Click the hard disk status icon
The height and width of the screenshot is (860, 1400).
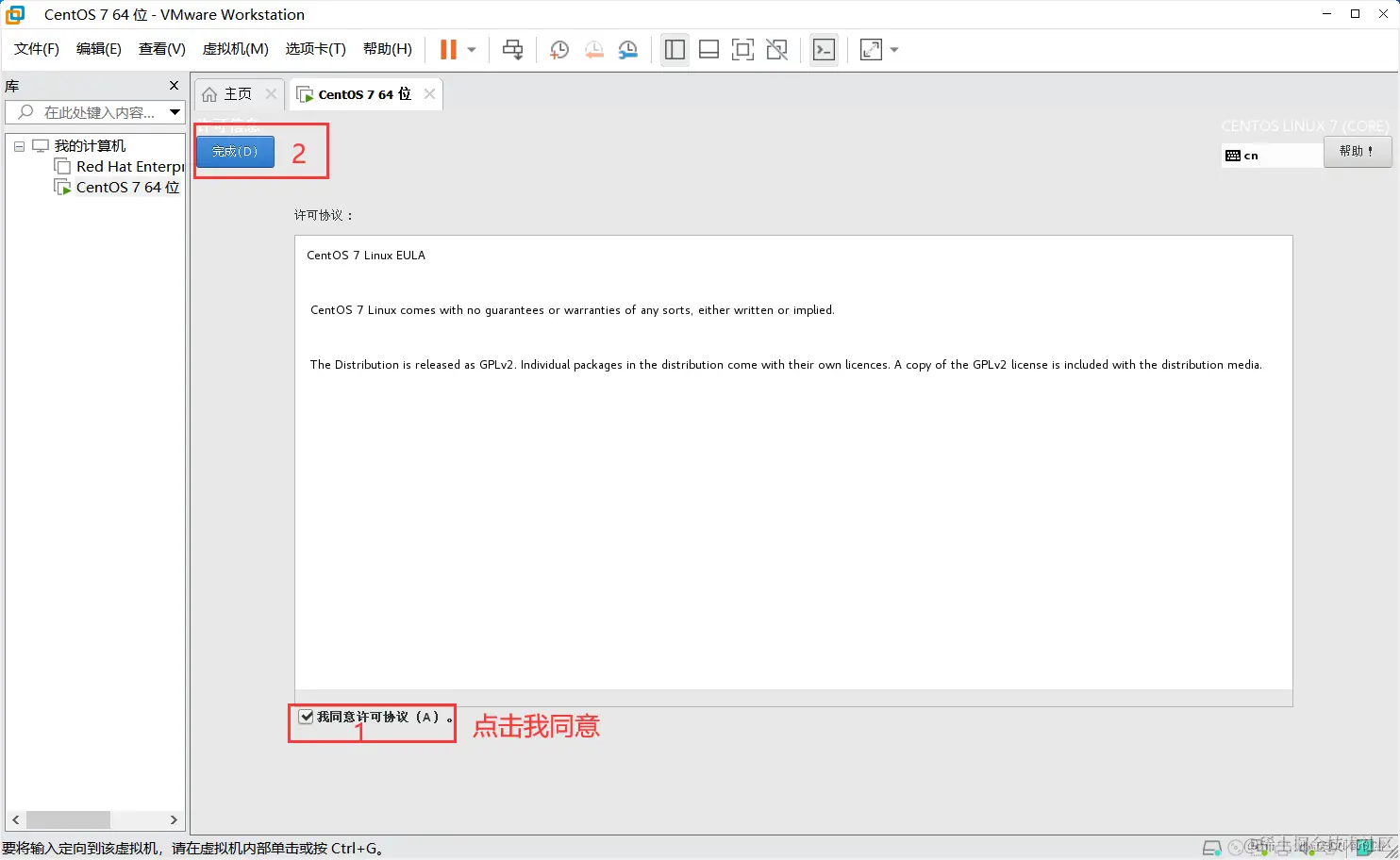[x=1212, y=849]
